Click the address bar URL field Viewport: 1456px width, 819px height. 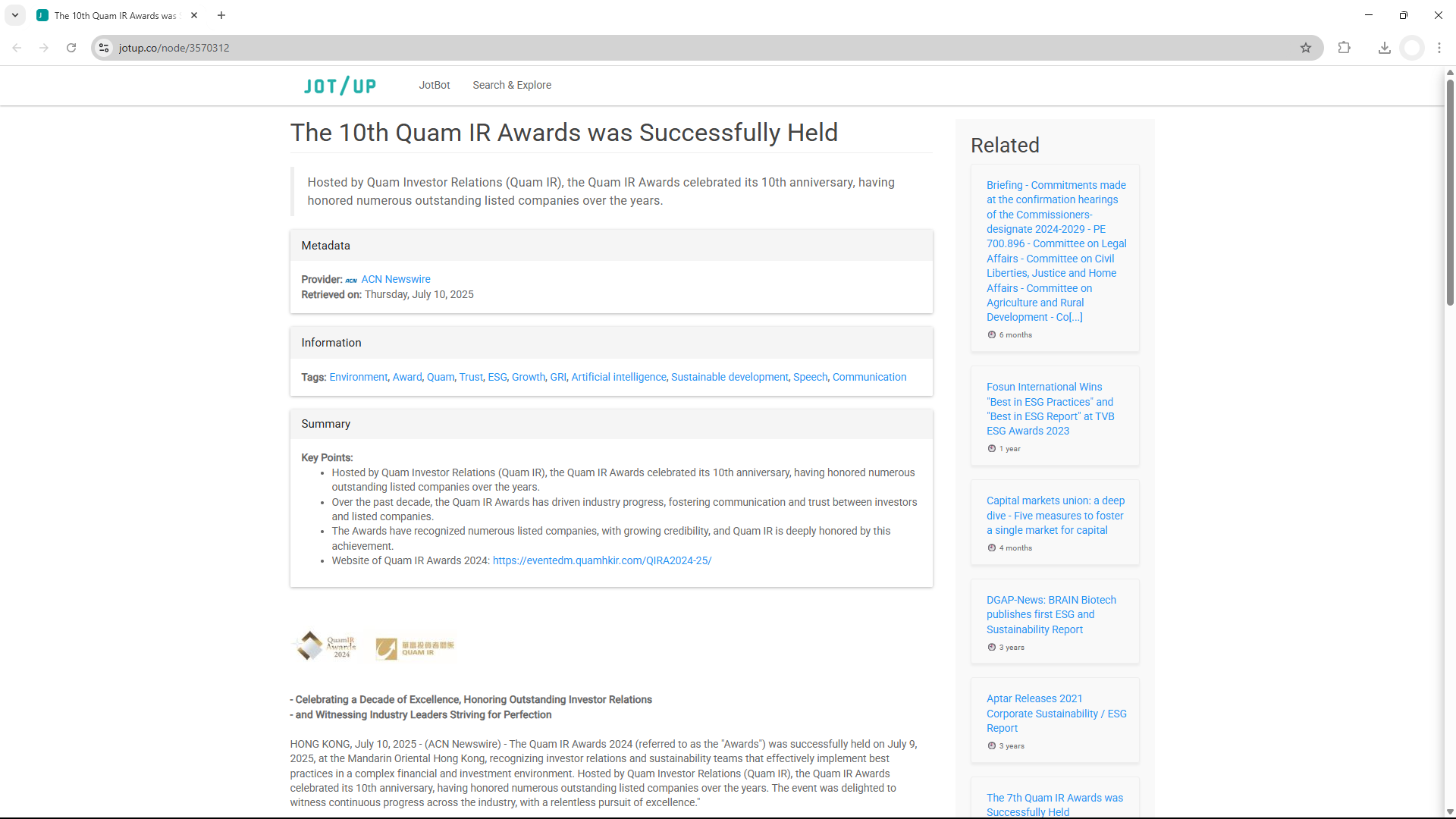pos(705,48)
